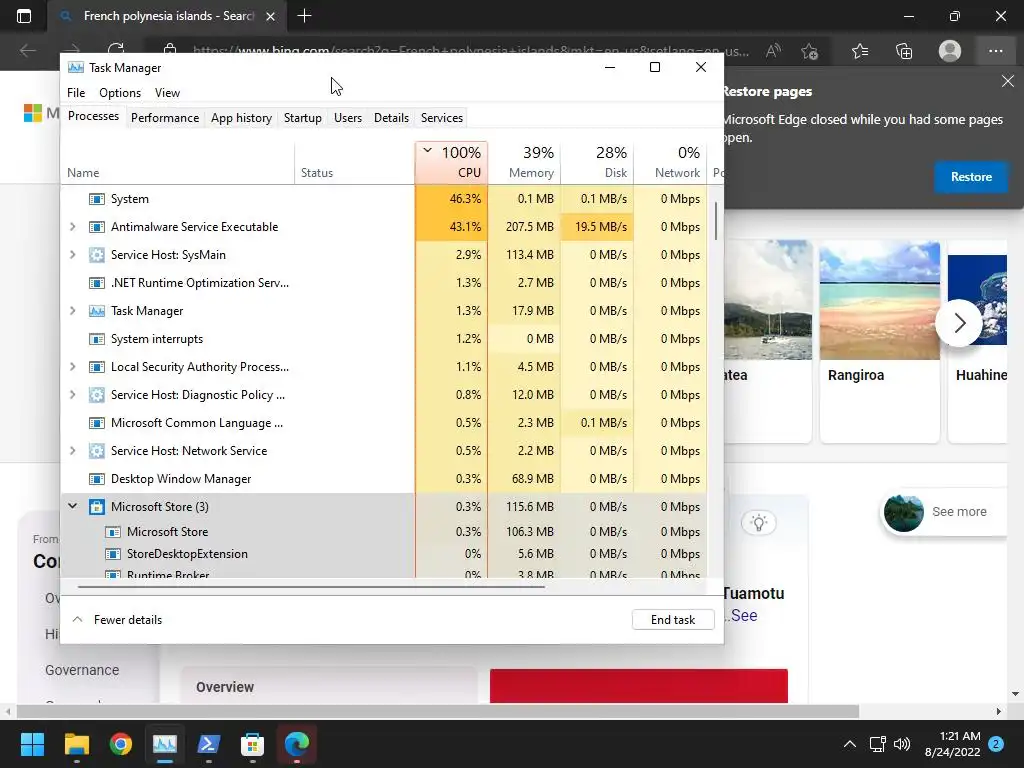Expand the Task Manager process group

point(72,311)
